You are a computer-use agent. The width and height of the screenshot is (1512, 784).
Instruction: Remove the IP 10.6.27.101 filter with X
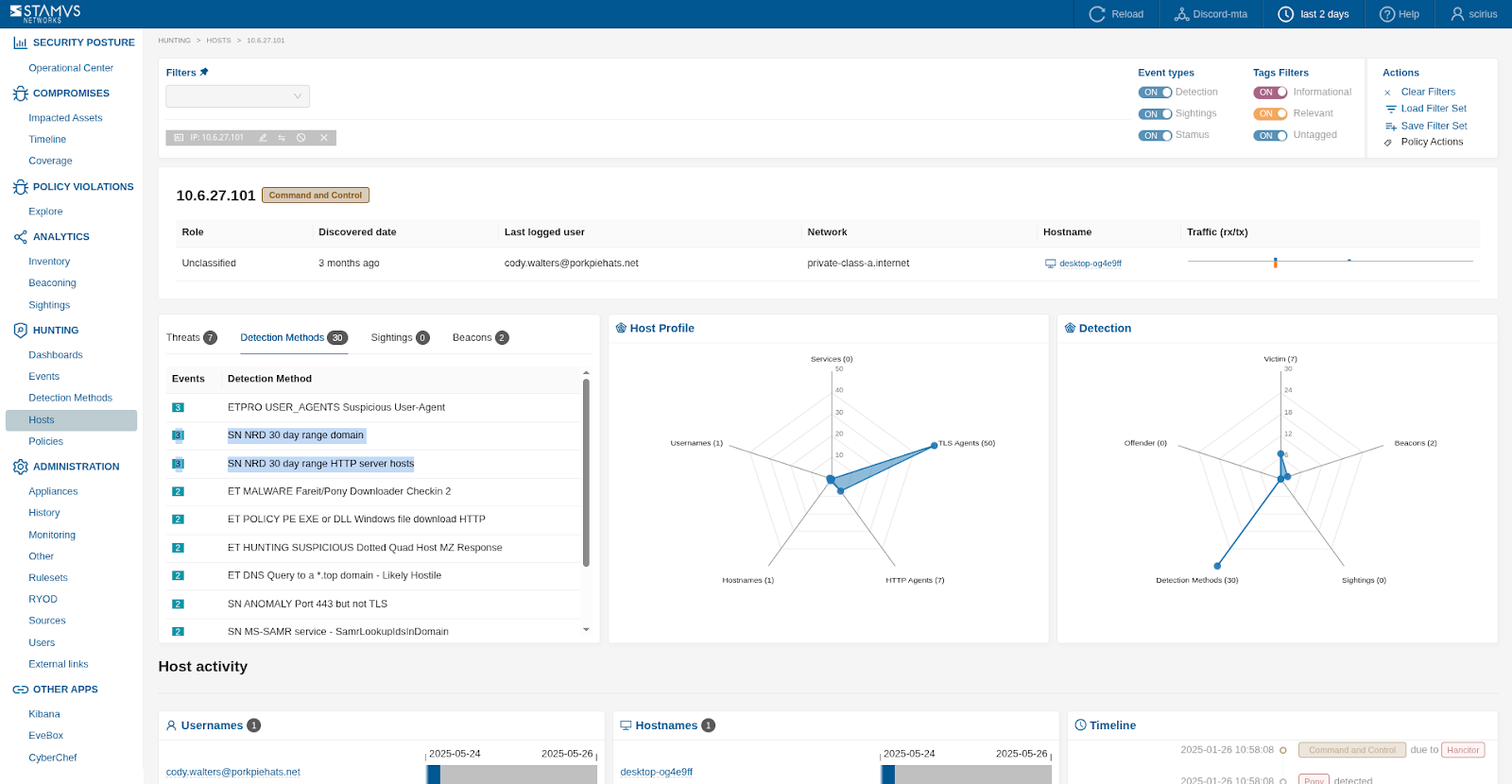[324, 138]
